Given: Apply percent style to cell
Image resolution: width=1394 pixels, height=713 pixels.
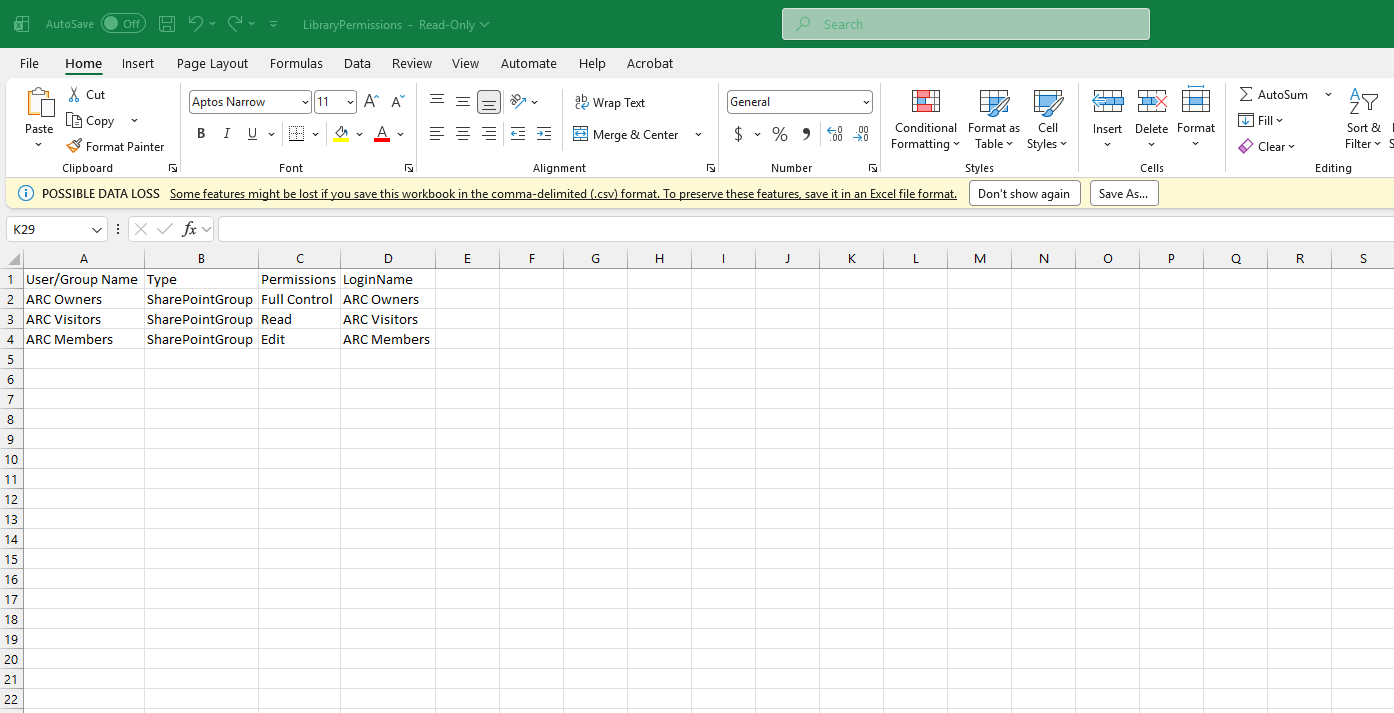Looking at the screenshot, I should [x=780, y=134].
